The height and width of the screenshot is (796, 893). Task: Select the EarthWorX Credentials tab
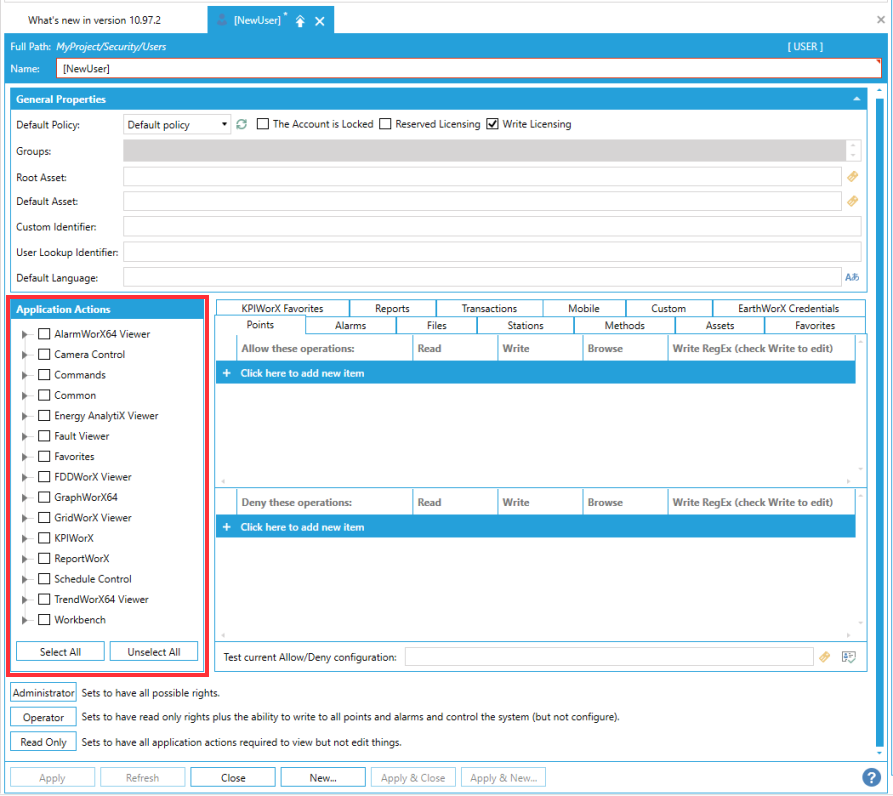click(788, 308)
